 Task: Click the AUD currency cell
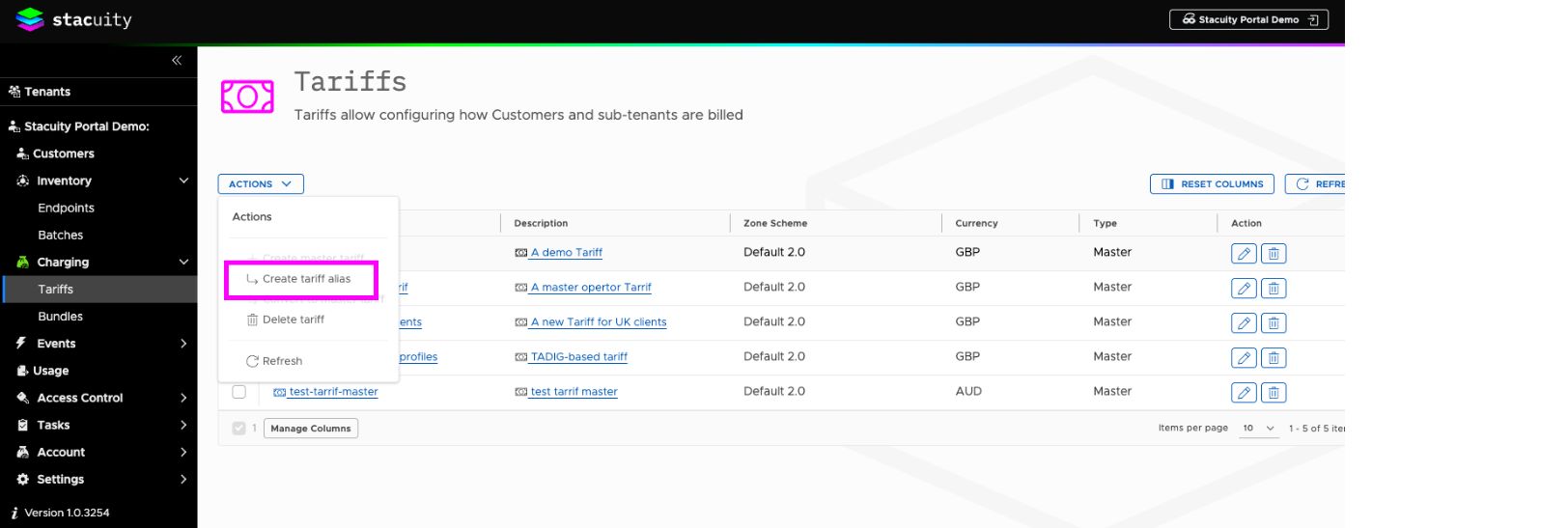click(968, 391)
